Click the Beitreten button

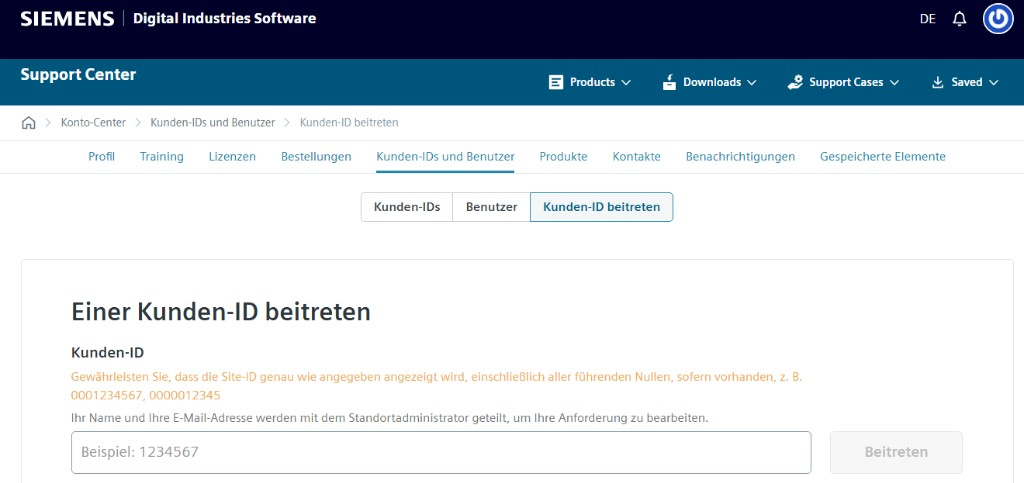coord(896,452)
